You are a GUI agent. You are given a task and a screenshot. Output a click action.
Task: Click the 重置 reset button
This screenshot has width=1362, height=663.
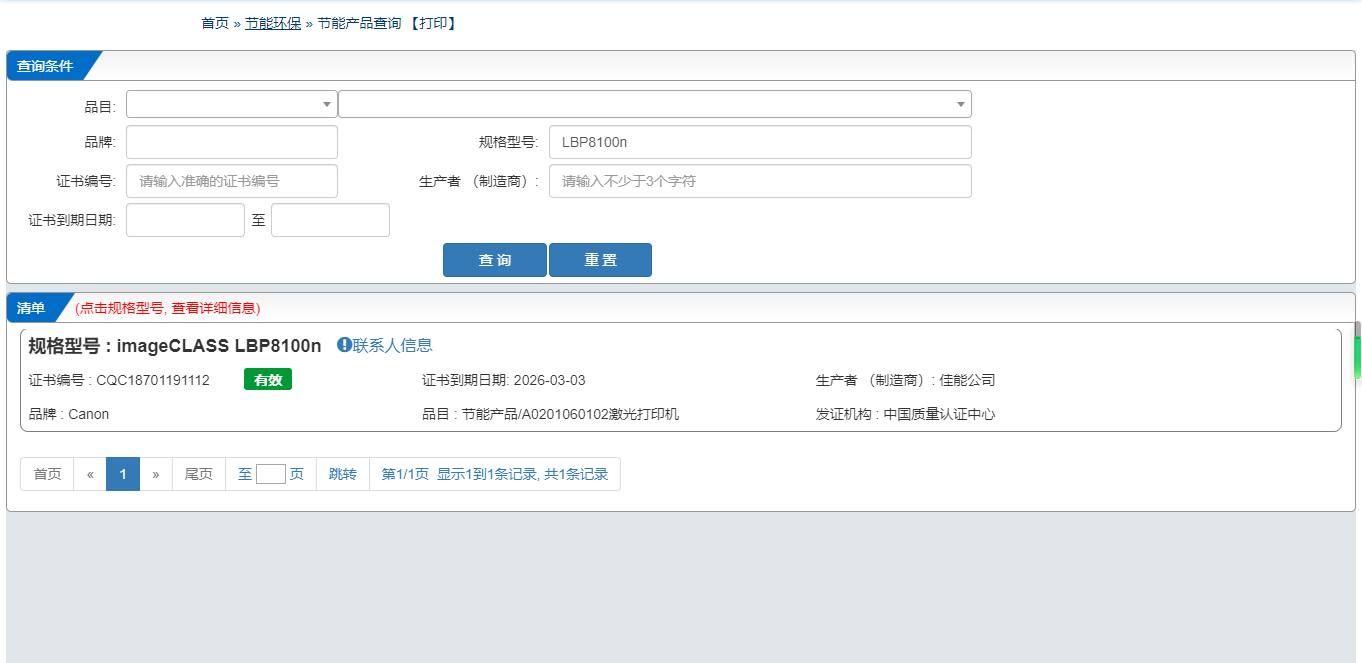[x=600, y=260]
